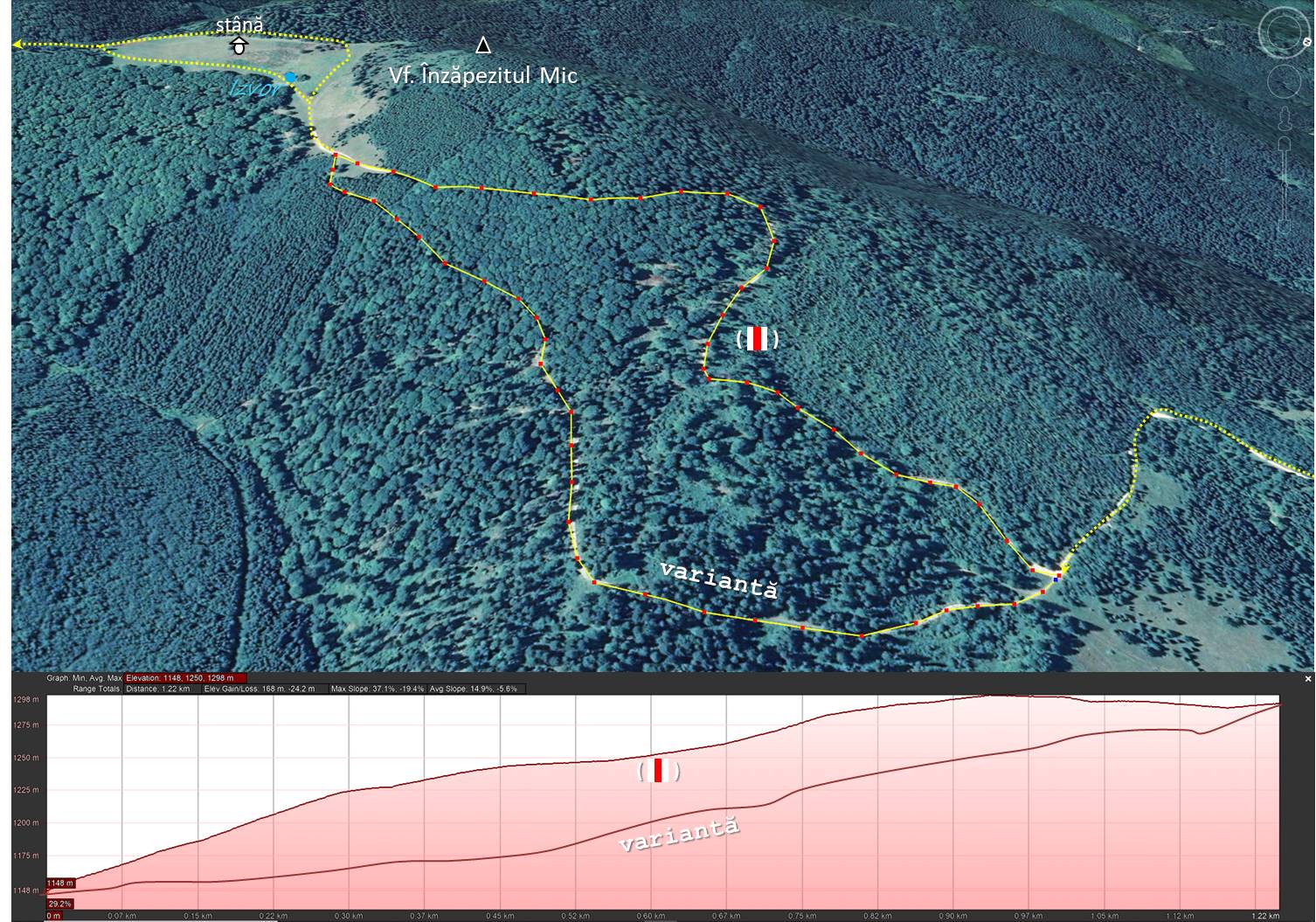Click the Street View pegman icon
This screenshot has height=922, width=1316.
click(1284, 118)
